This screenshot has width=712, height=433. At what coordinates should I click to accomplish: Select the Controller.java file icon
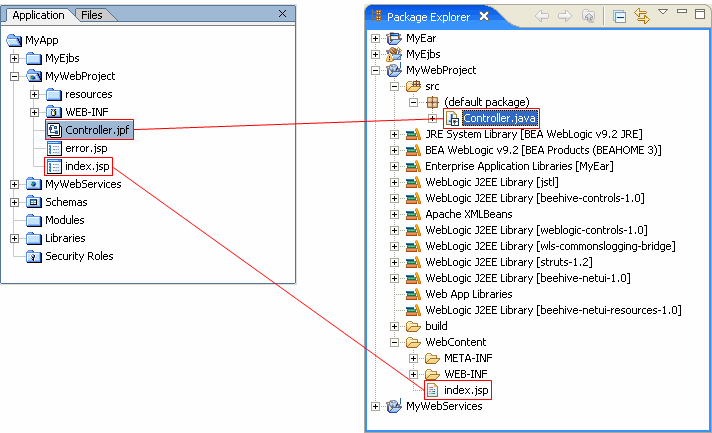pos(452,118)
